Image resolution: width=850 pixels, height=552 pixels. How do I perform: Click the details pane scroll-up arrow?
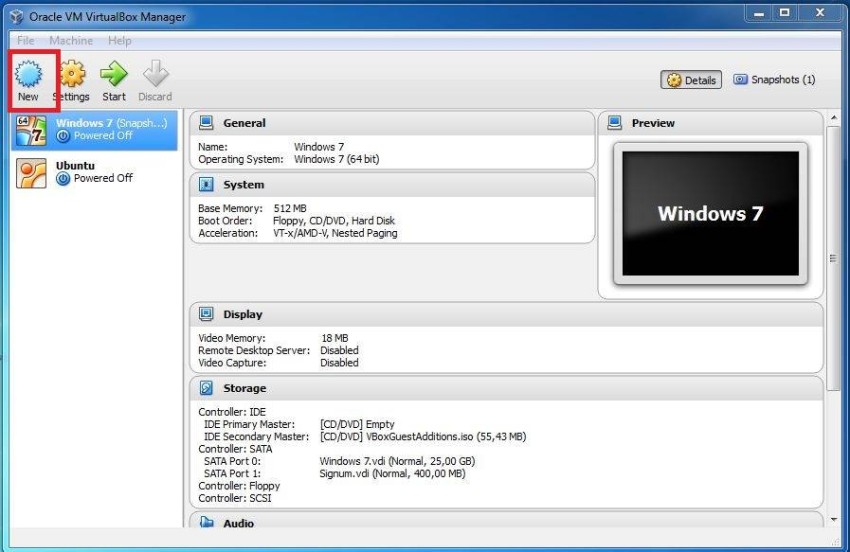click(x=834, y=118)
